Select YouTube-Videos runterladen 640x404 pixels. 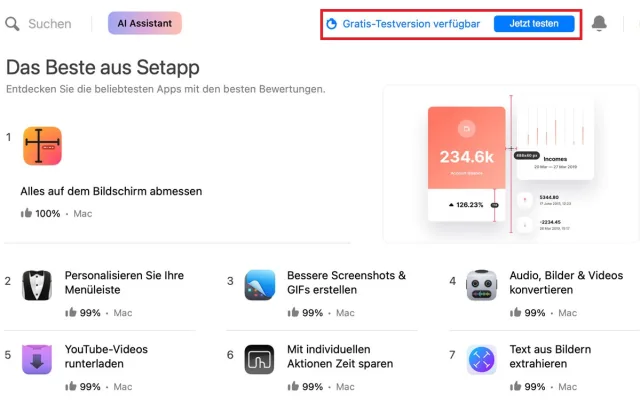106,357
